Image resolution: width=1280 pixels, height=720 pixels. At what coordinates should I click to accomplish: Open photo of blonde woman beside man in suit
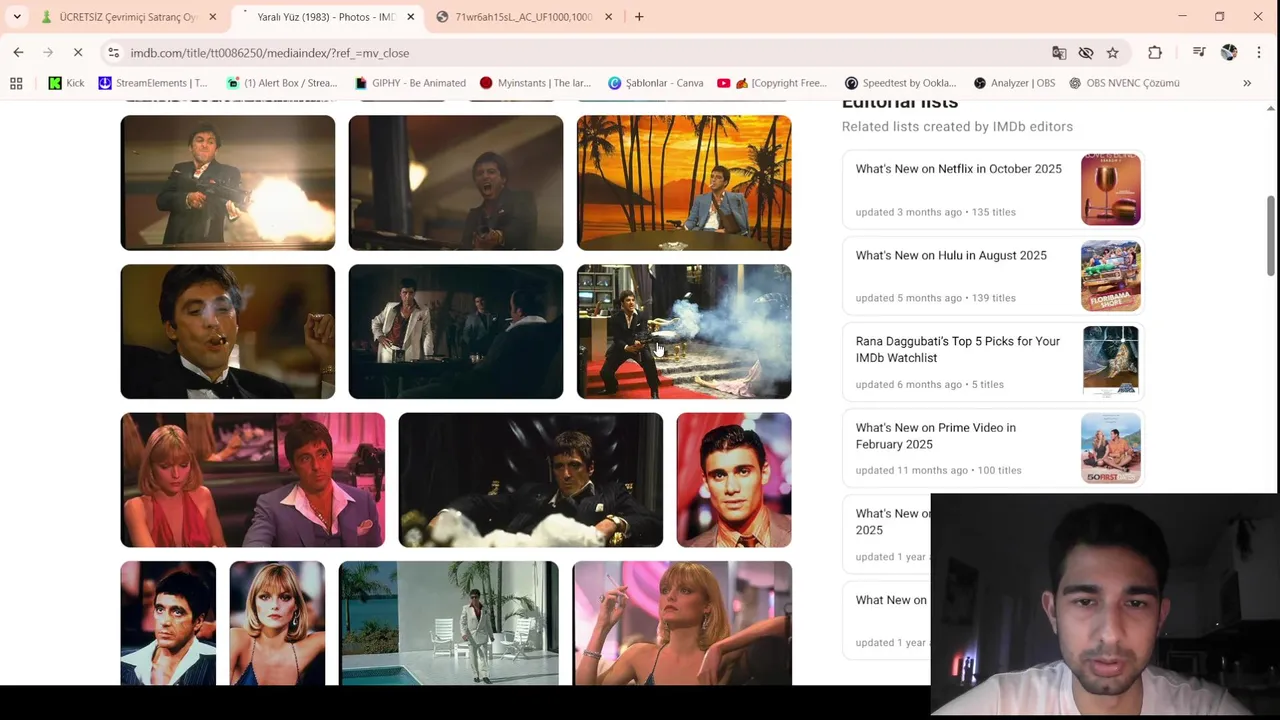253,480
